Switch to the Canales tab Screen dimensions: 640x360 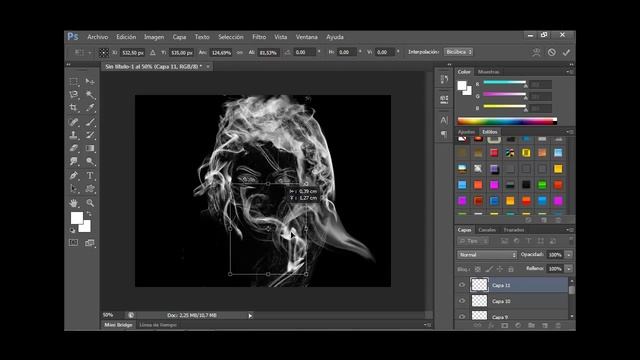[x=487, y=230]
